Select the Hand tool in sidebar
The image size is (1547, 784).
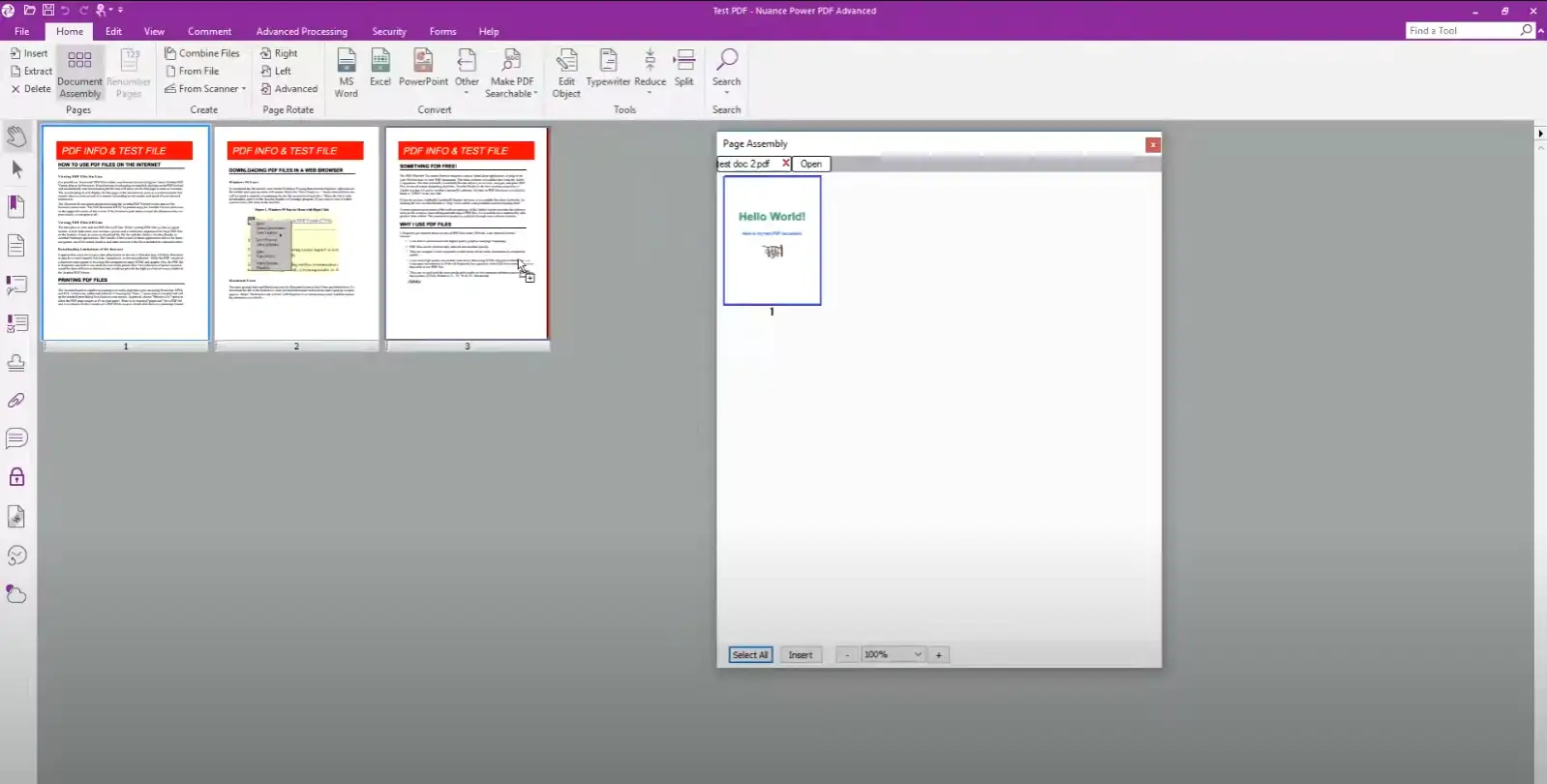(16, 136)
